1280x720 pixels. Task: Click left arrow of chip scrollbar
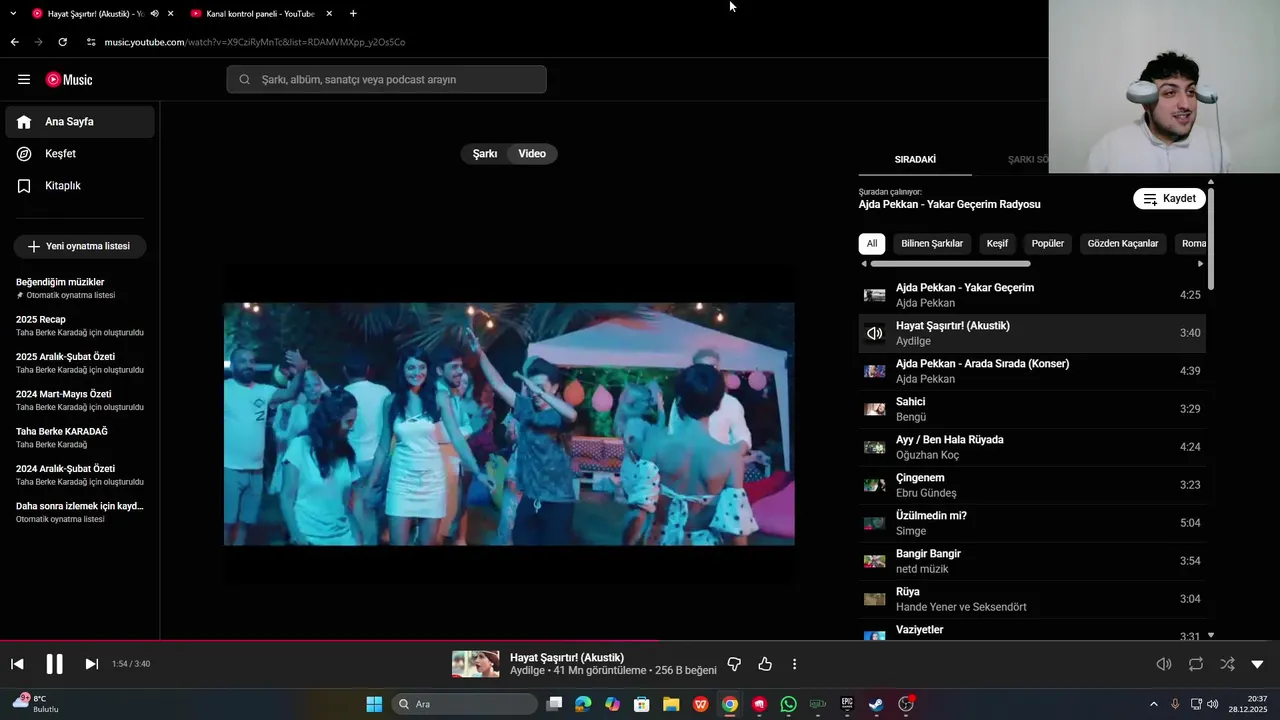[864, 264]
